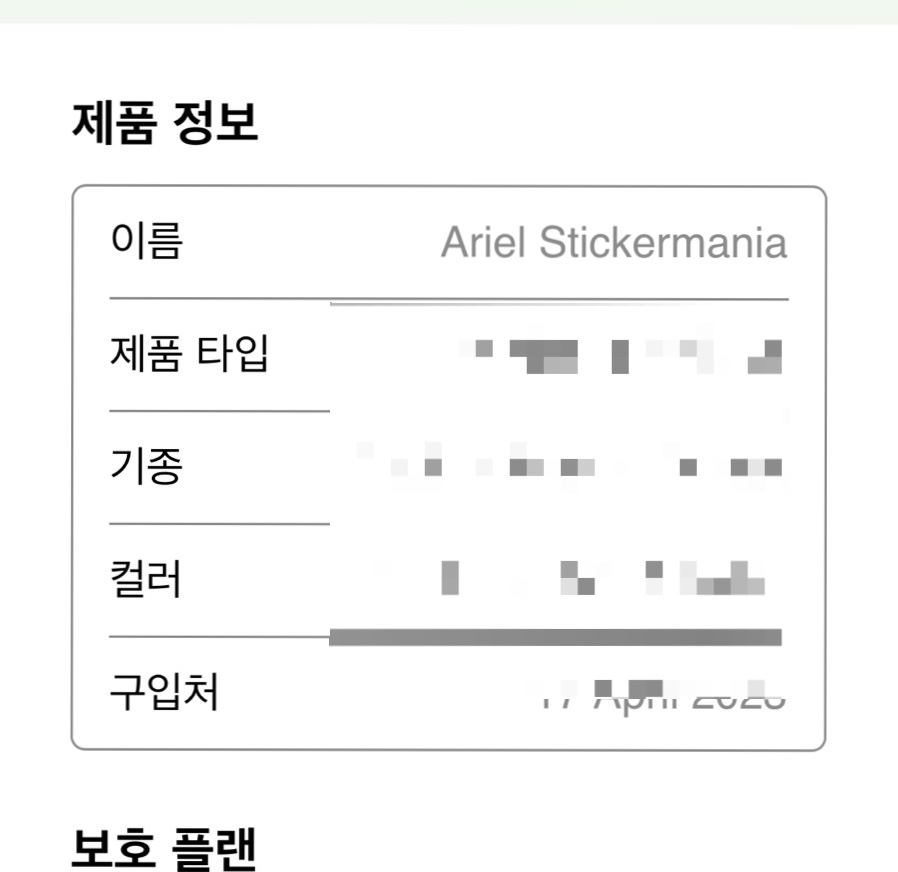This screenshot has width=898, height=872.
Task: Select the 구입처 row label
Action: [164, 692]
